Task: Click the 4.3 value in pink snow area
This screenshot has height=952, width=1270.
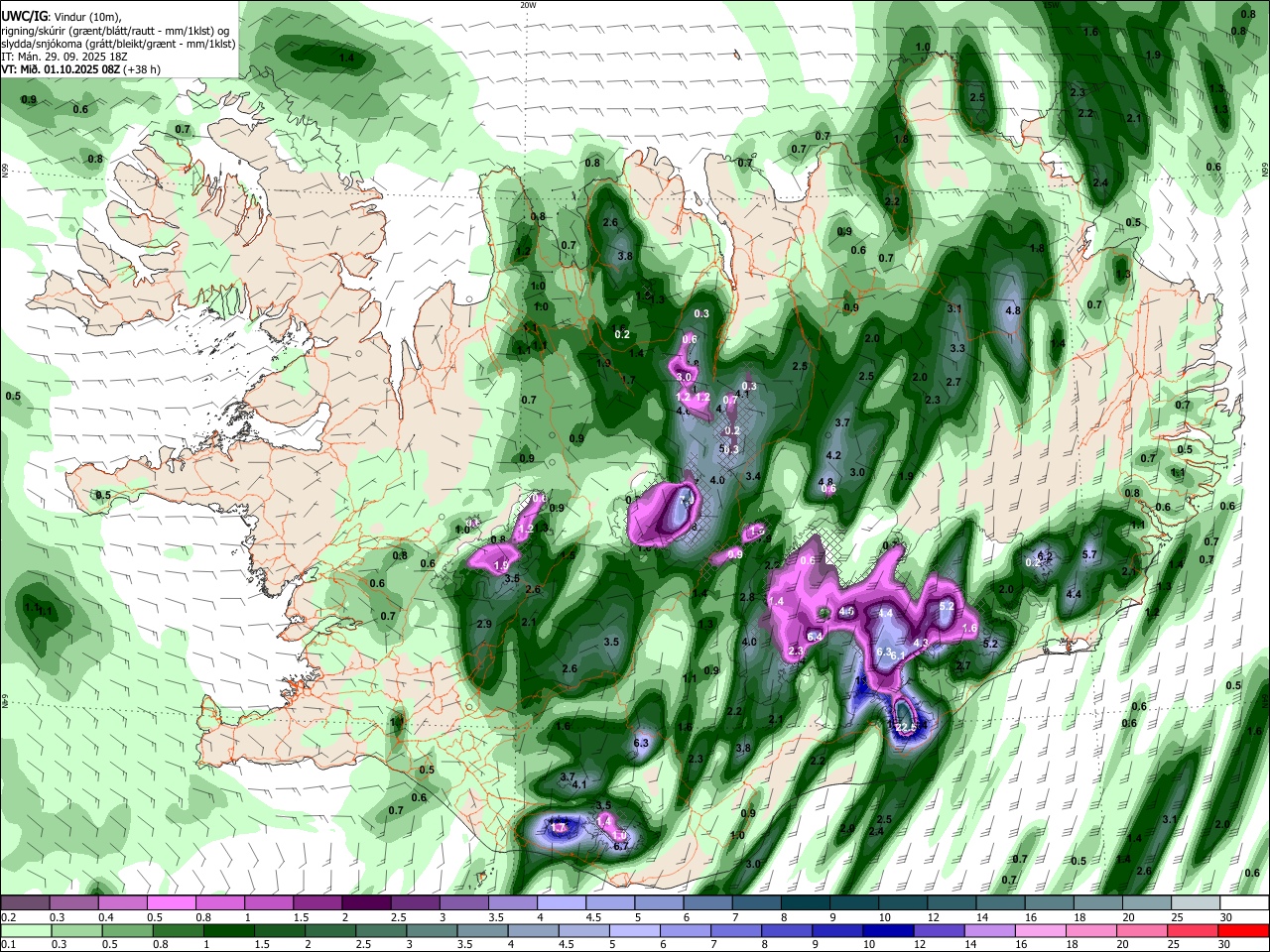Action: 920,644
